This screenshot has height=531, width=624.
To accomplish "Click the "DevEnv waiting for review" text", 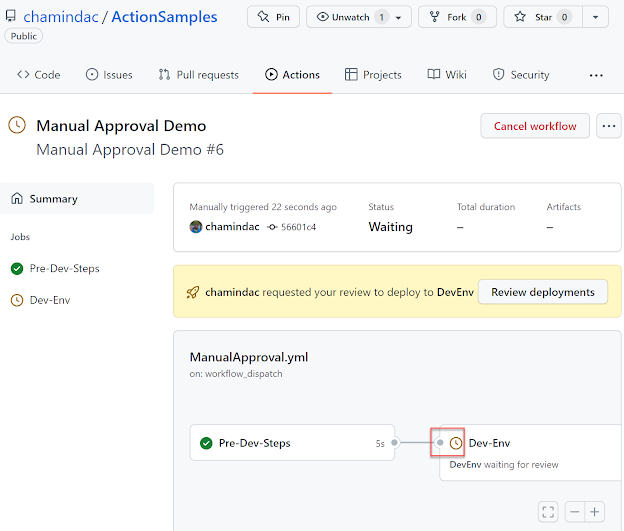I will 504,465.
